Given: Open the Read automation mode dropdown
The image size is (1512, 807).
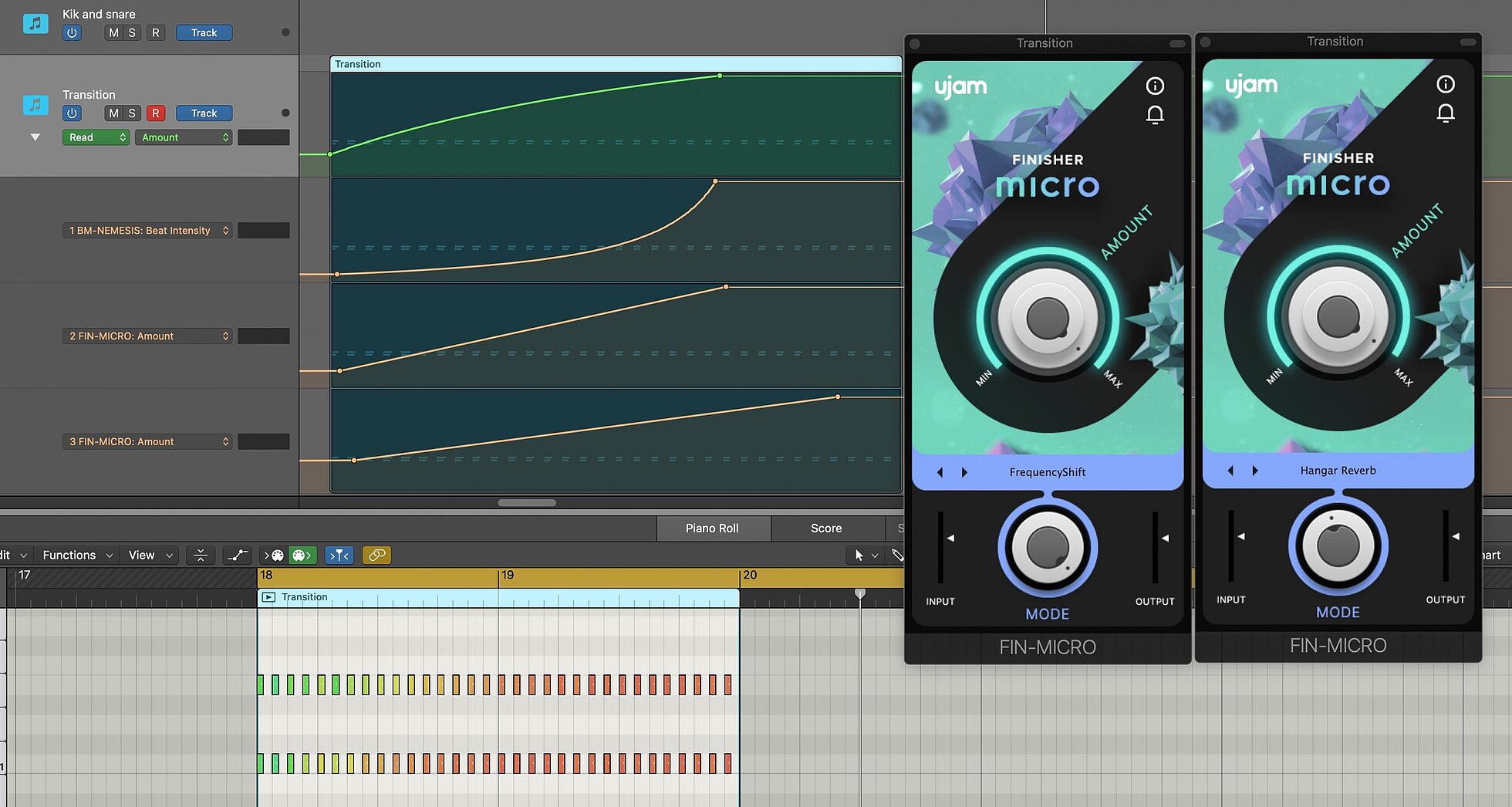Looking at the screenshot, I should (x=96, y=137).
